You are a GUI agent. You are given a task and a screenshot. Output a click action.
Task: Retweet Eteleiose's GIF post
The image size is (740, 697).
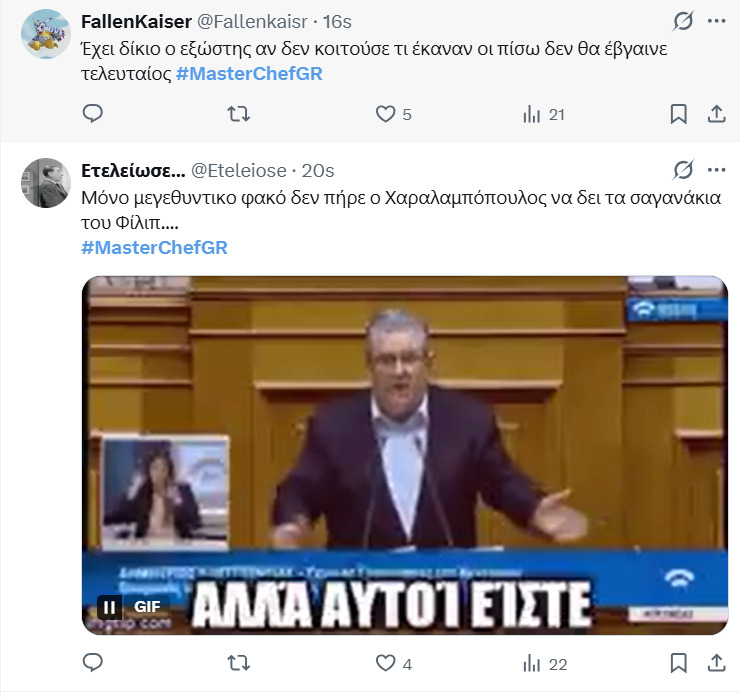238,663
